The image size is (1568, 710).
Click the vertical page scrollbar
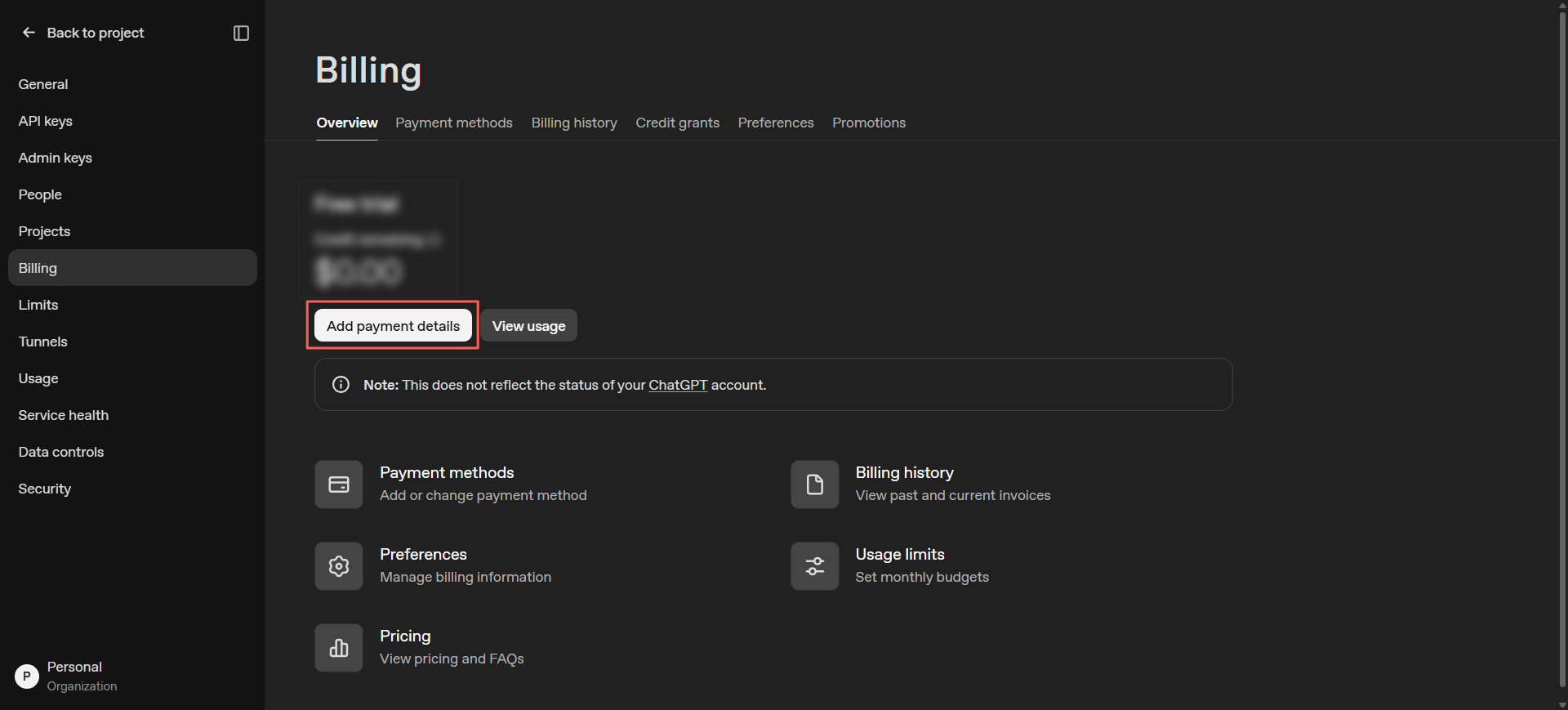(x=1562, y=351)
